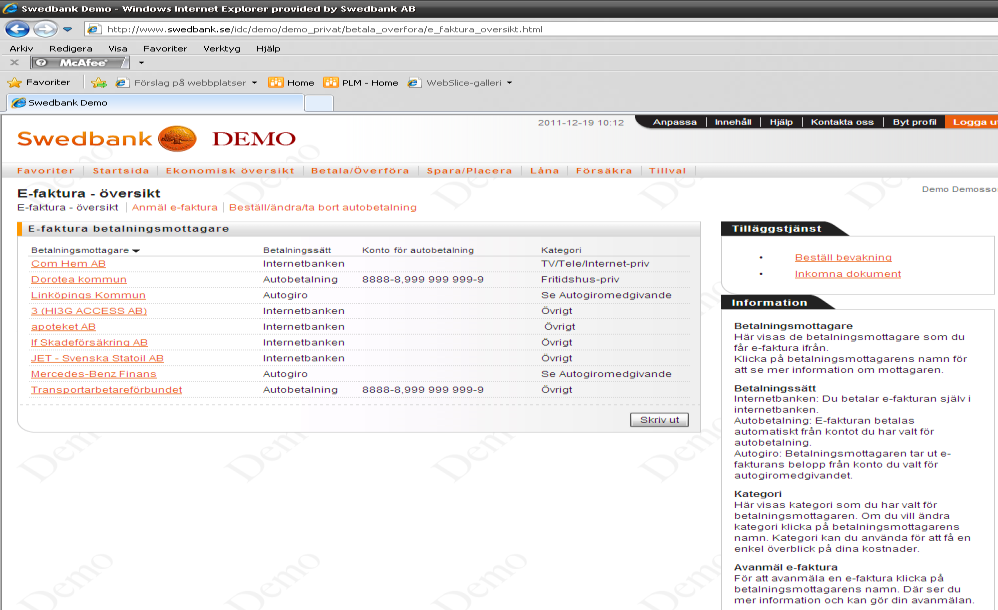Open the Home favorites bookmark

coord(292,83)
